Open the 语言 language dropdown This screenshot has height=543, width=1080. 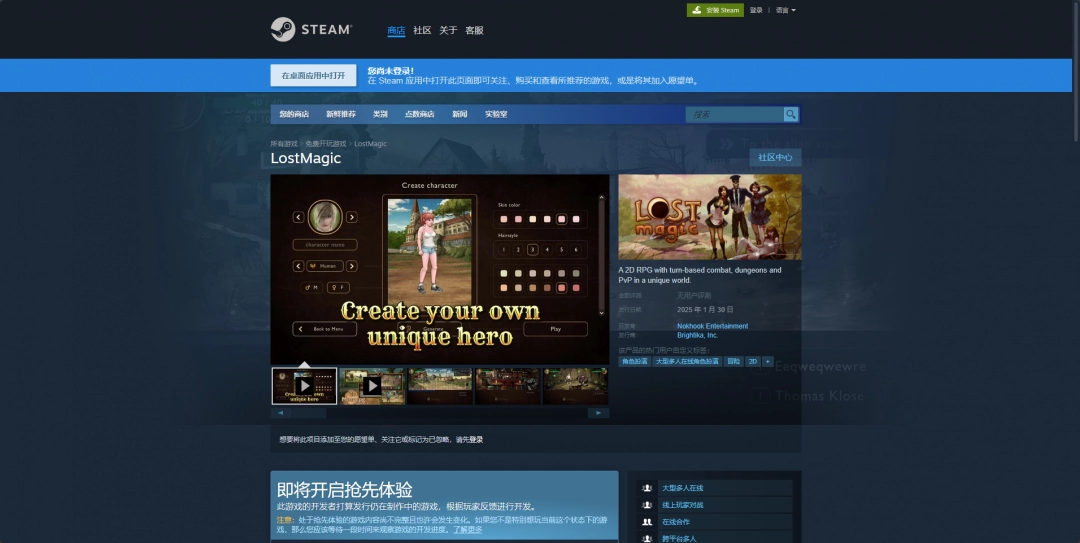785,10
